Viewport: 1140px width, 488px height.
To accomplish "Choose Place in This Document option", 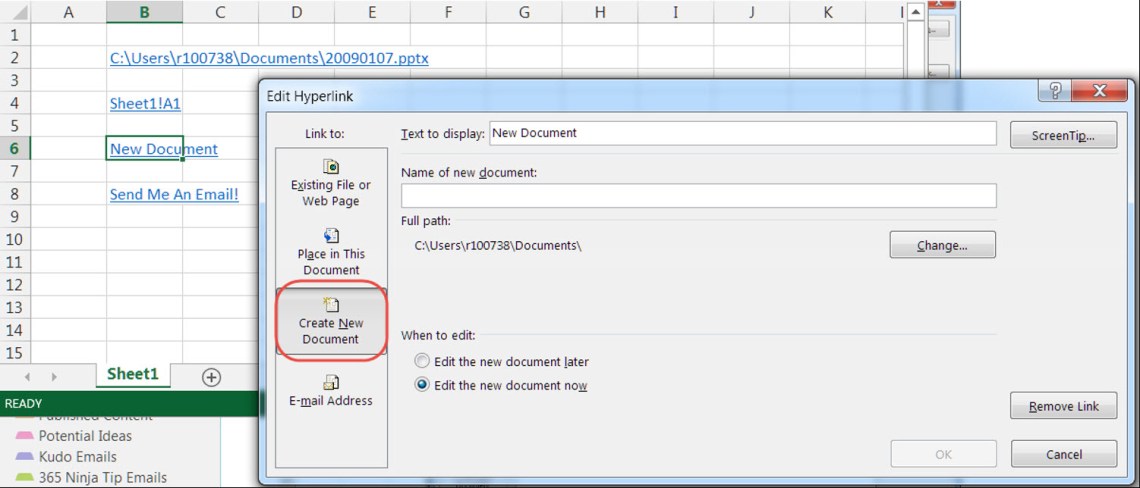I will point(331,252).
